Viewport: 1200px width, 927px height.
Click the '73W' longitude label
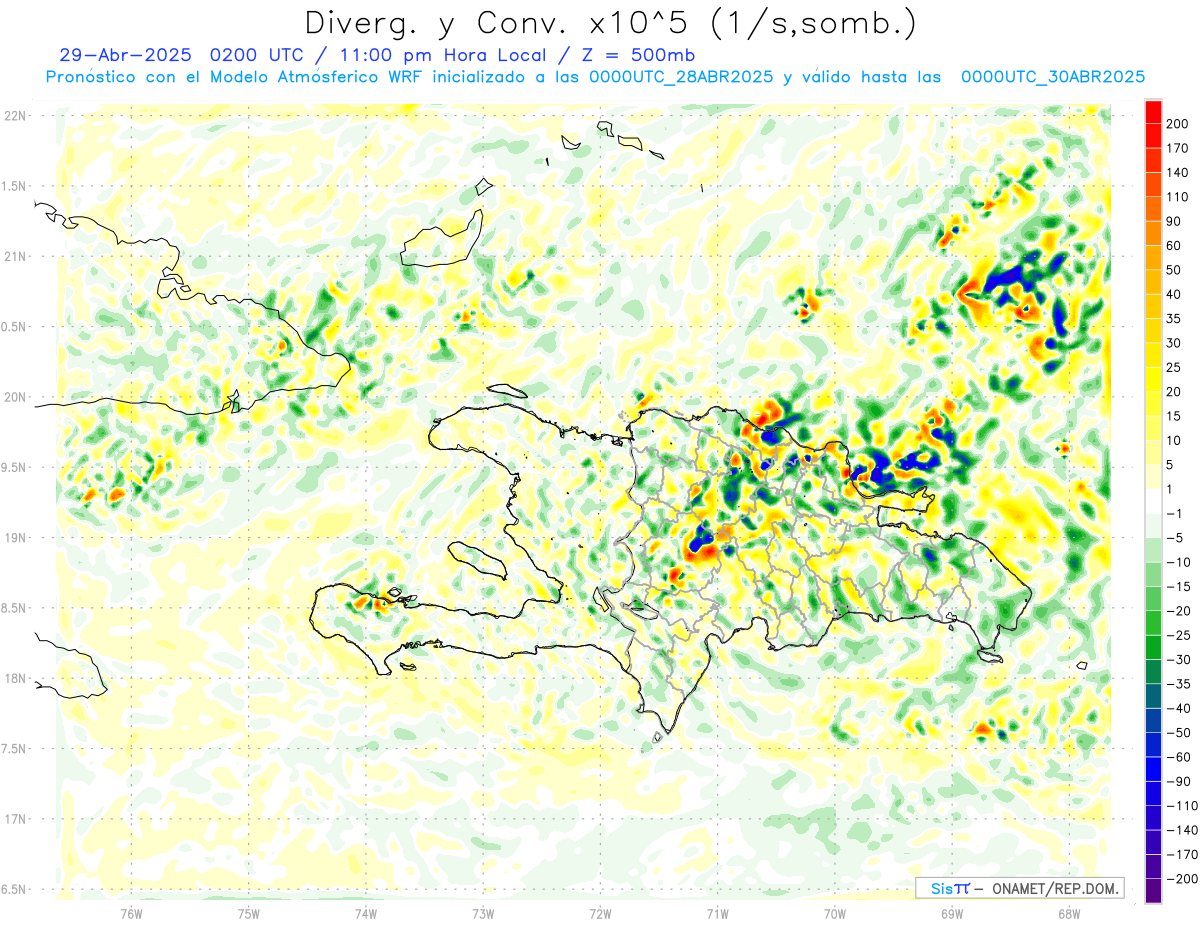pos(483,913)
